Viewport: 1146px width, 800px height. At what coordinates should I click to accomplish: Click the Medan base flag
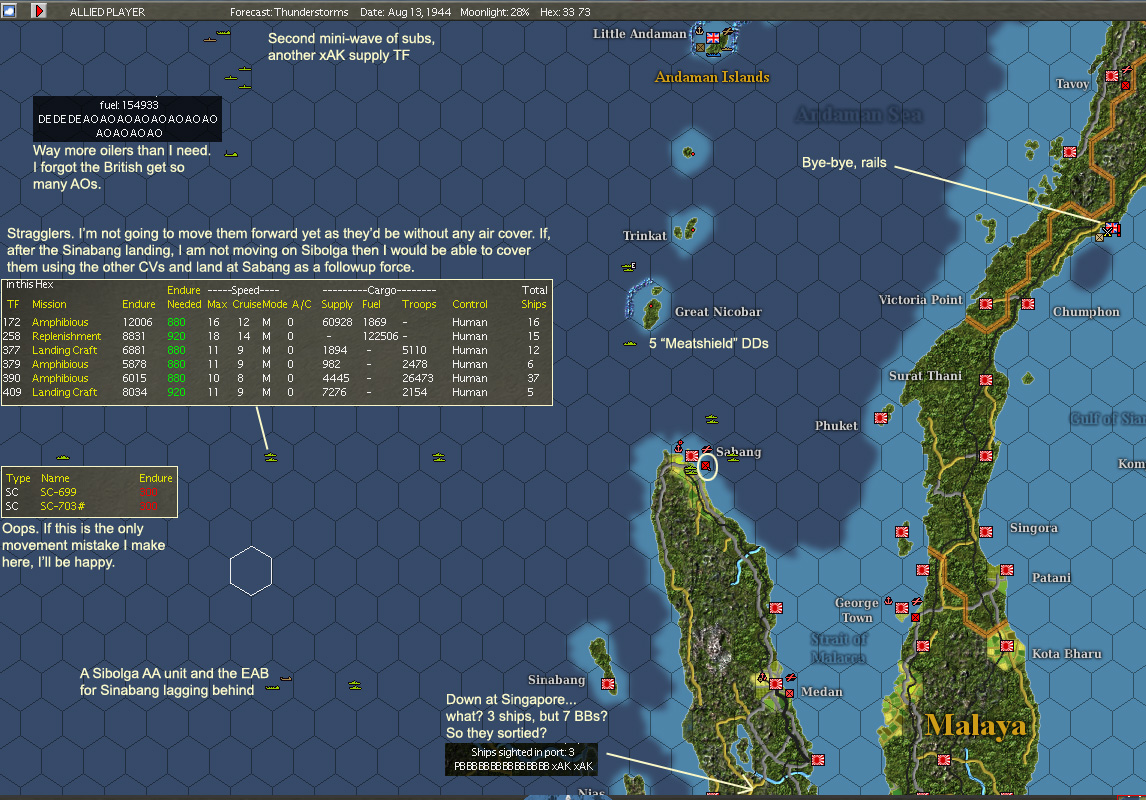tap(775, 684)
